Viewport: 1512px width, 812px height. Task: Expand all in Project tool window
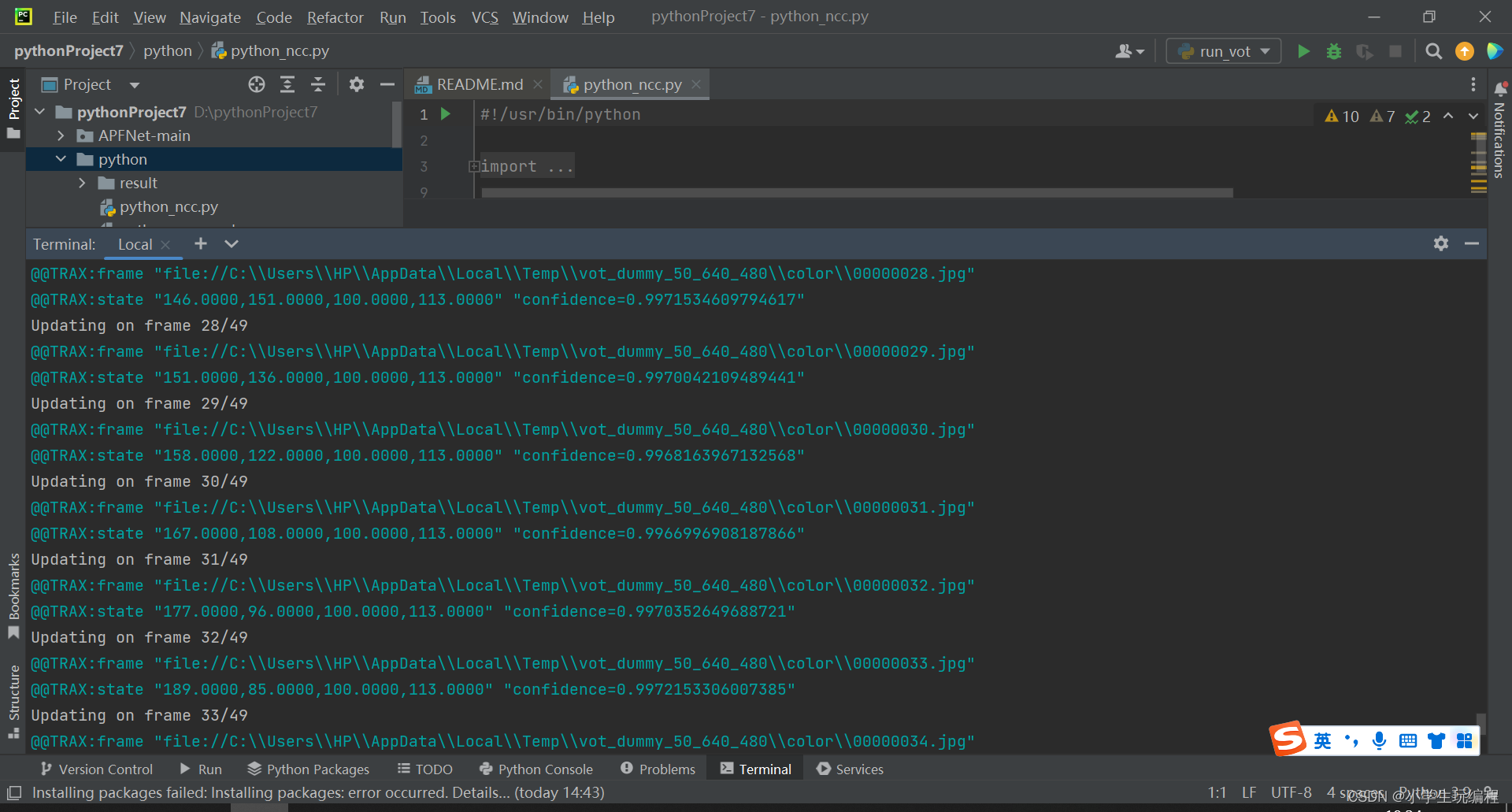point(287,84)
